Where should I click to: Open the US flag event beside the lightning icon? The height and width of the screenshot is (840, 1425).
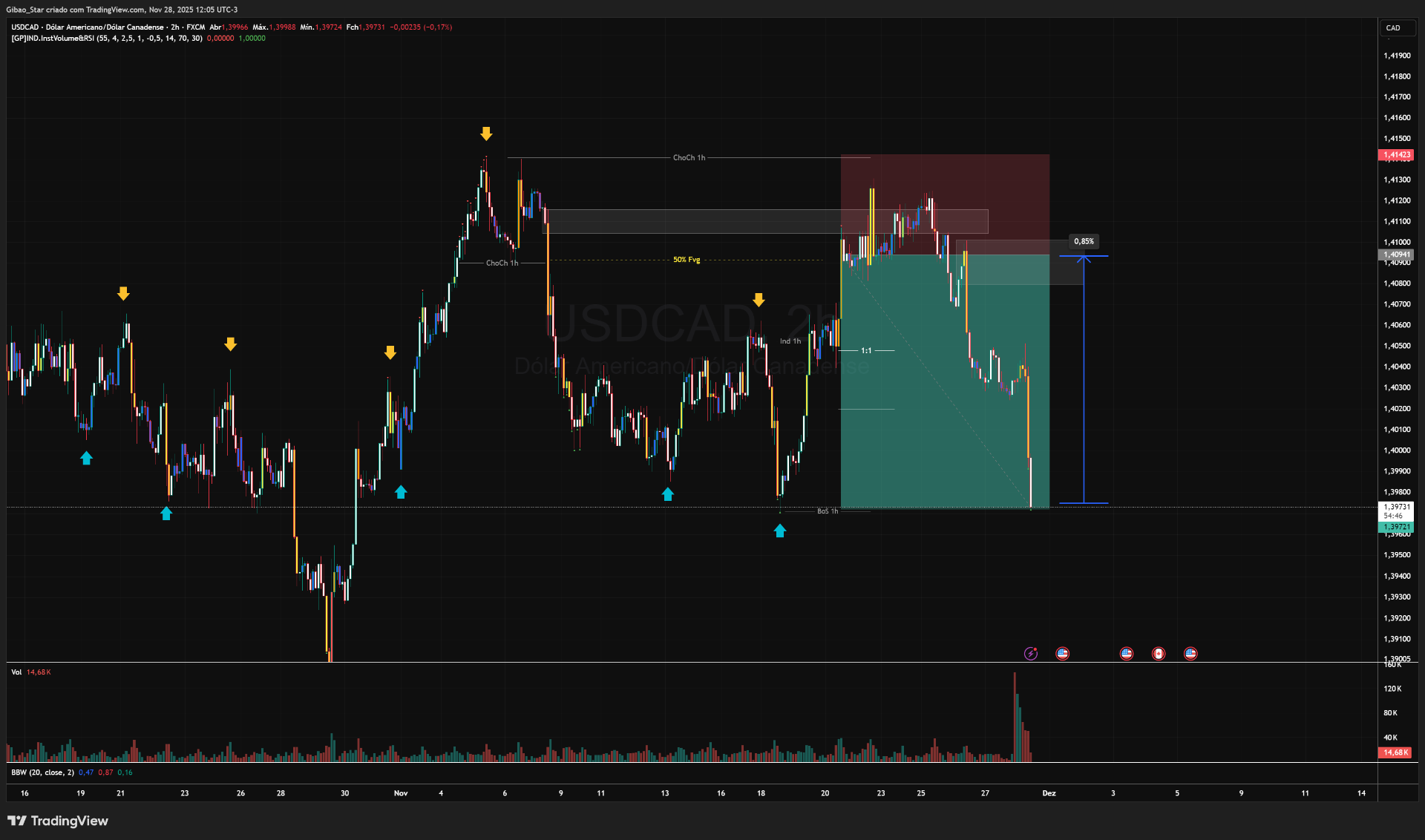(1063, 654)
